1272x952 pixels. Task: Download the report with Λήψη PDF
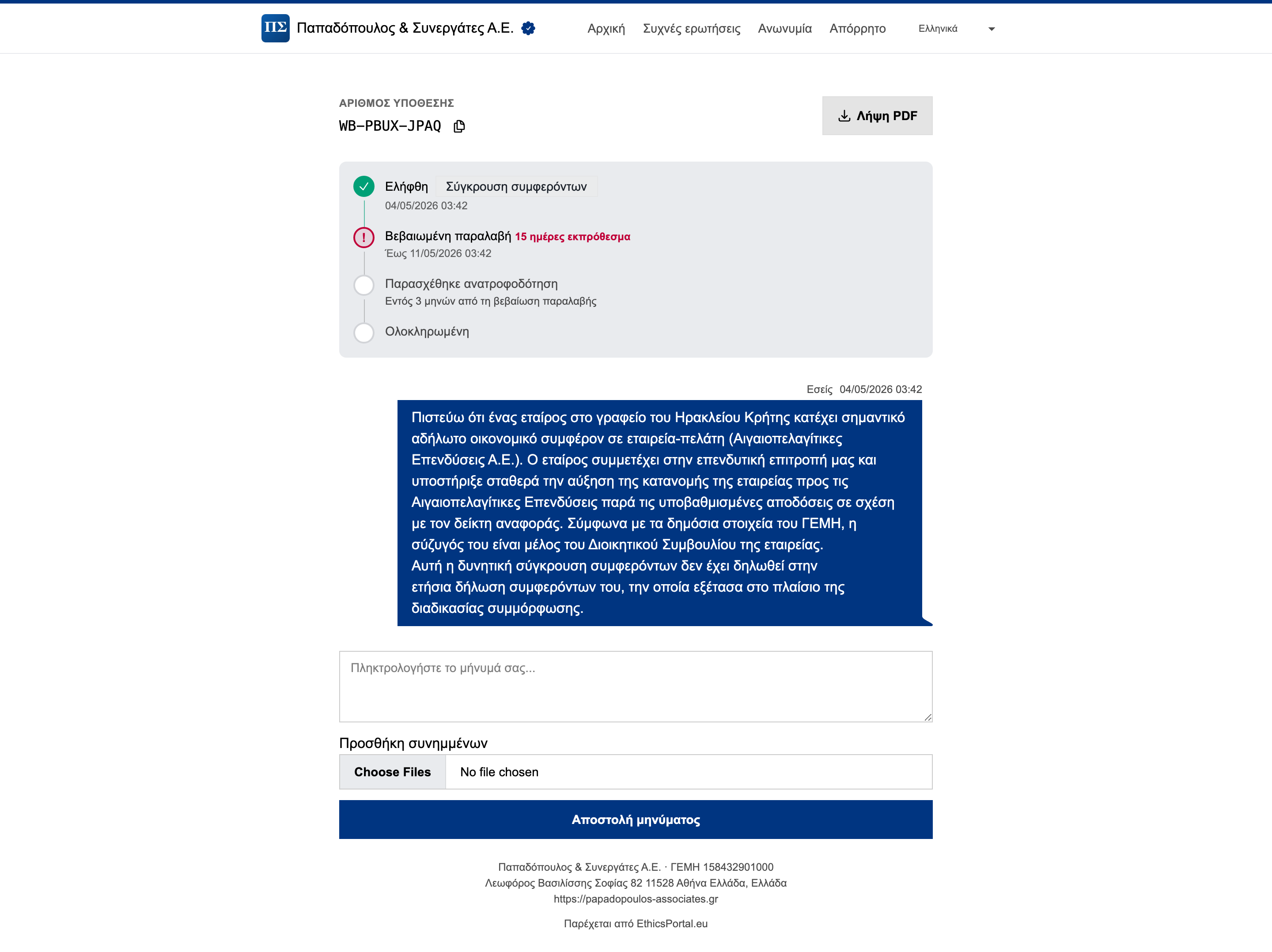(877, 116)
